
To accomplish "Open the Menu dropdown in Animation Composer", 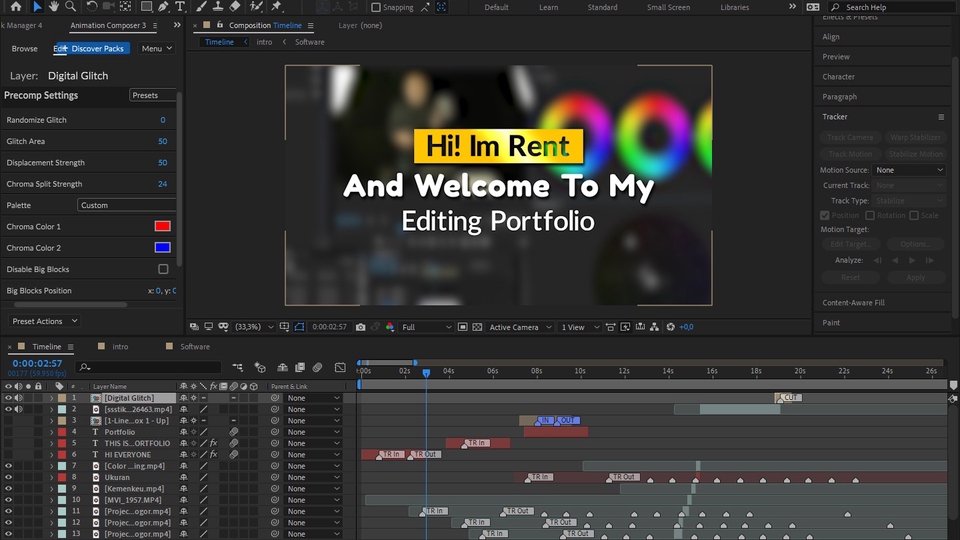I will pyautogui.click(x=157, y=48).
